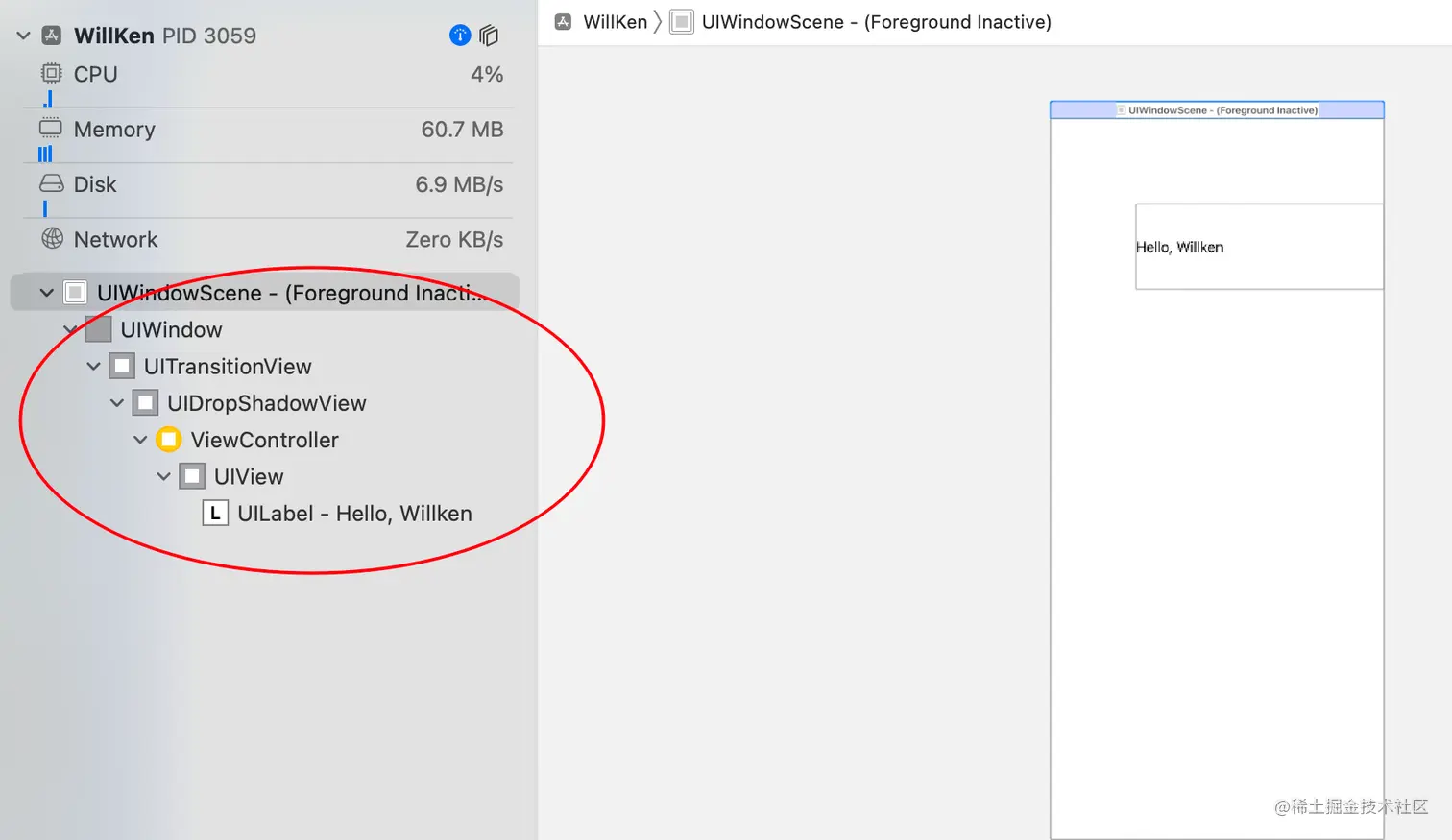Click the UILabel "L" icon

[215, 514]
